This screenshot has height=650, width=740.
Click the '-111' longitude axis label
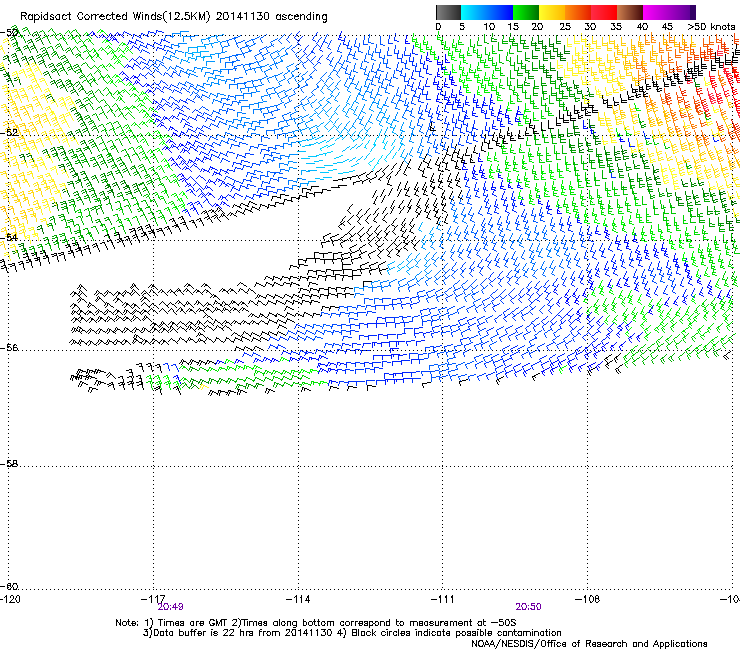(x=443, y=599)
